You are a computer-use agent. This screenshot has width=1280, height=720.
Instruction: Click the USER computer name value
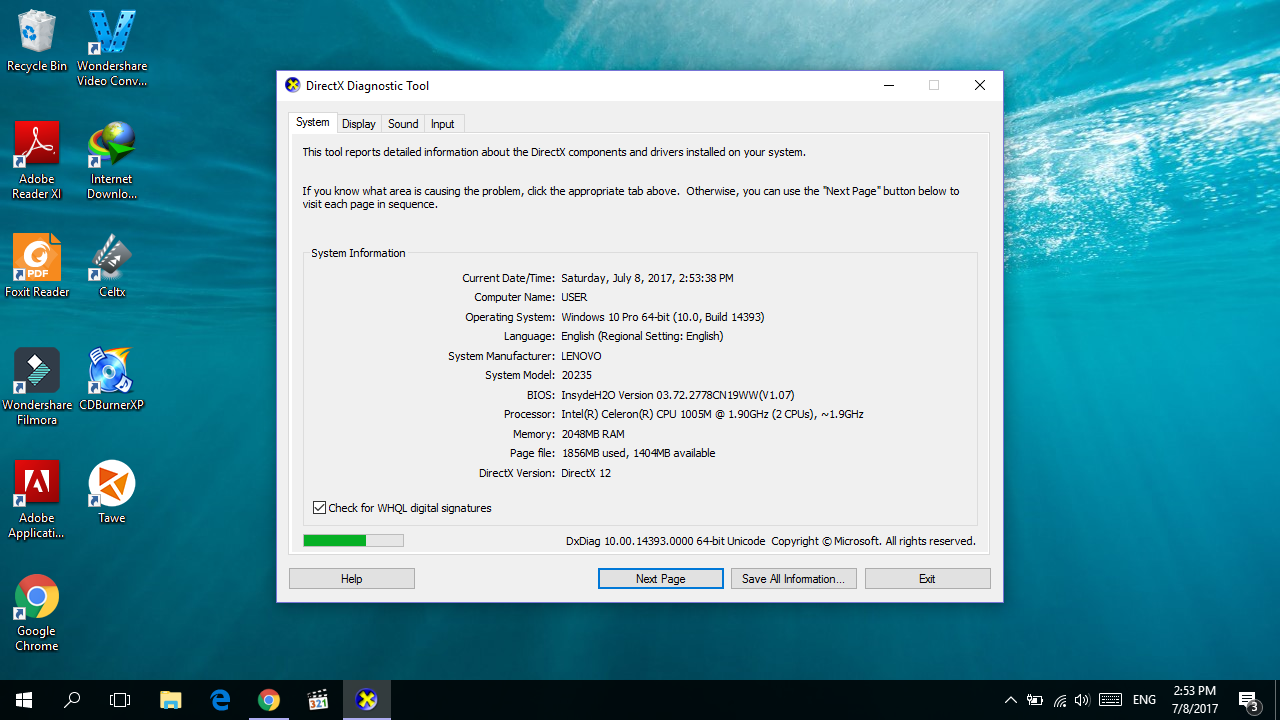pyautogui.click(x=575, y=297)
